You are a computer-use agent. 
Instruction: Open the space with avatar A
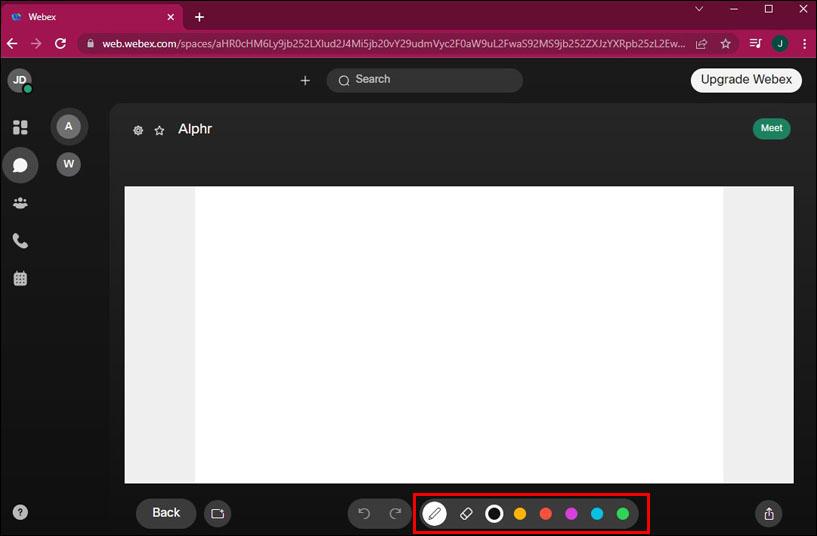(x=69, y=127)
